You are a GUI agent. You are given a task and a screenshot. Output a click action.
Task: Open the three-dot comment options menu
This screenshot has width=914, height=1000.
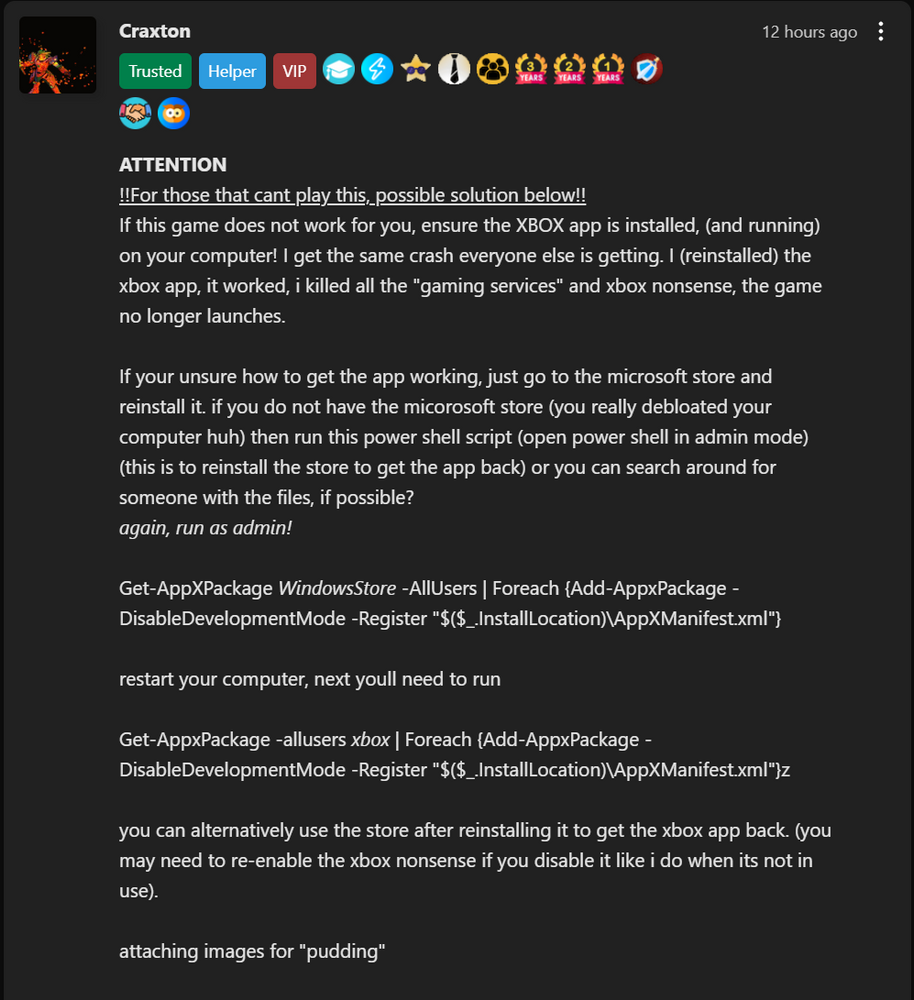(881, 31)
